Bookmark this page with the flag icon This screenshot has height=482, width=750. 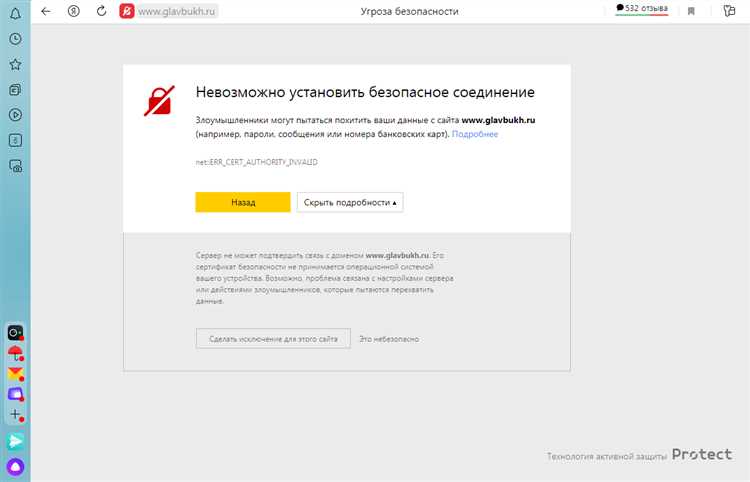691,11
